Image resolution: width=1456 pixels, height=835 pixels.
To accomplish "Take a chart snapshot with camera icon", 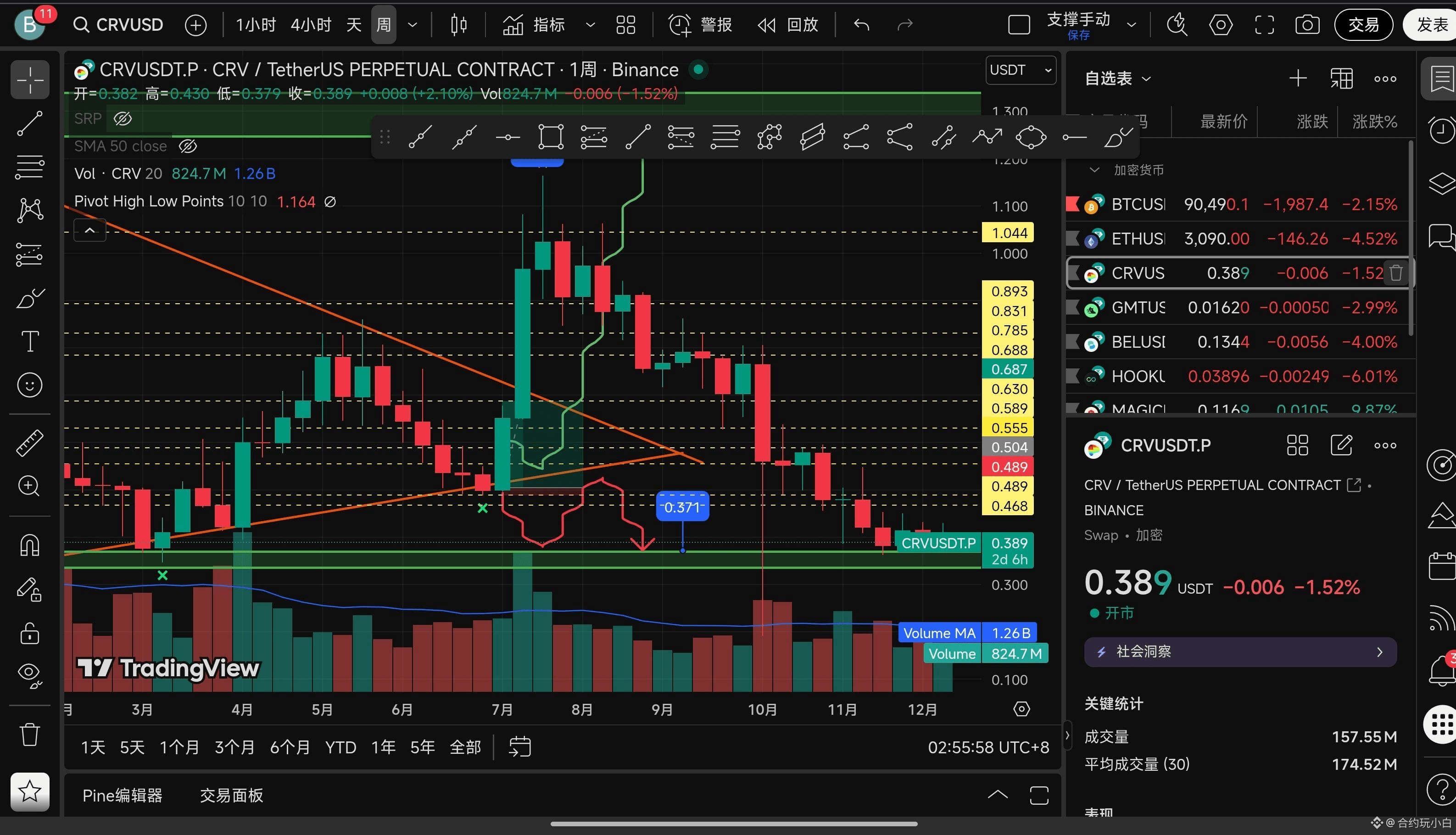I will pyautogui.click(x=1308, y=25).
